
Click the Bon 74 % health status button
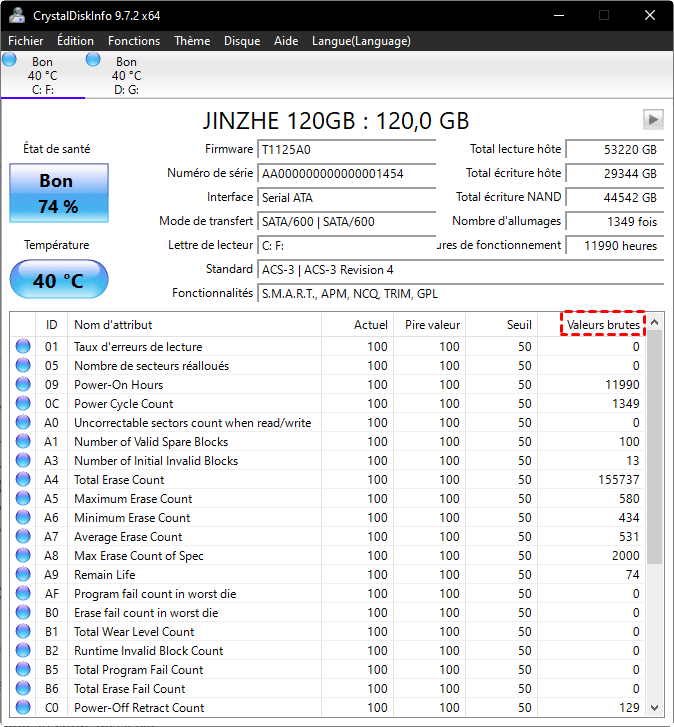(x=59, y=193)
